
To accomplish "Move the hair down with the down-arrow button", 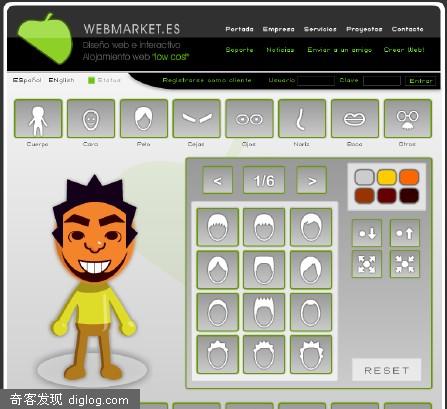I will tap(367, 233).
